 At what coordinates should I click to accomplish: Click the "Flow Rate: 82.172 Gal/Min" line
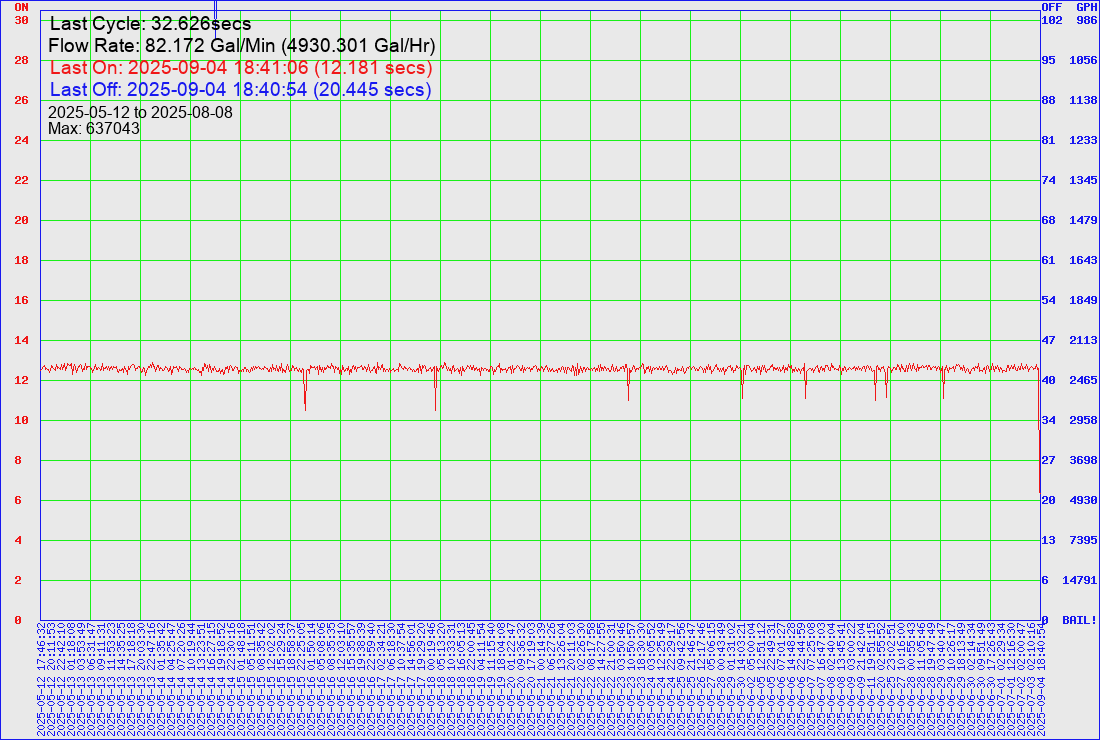pyautogui.click(x=241, y=46)
